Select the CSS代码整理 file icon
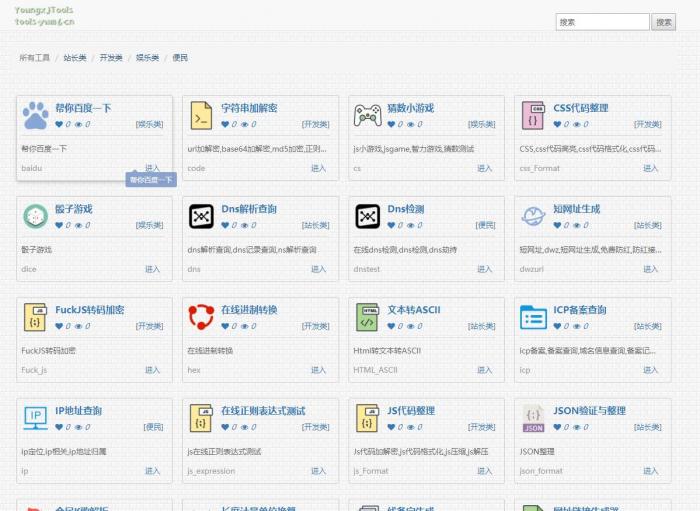700x511 pixels. (533, 116)
